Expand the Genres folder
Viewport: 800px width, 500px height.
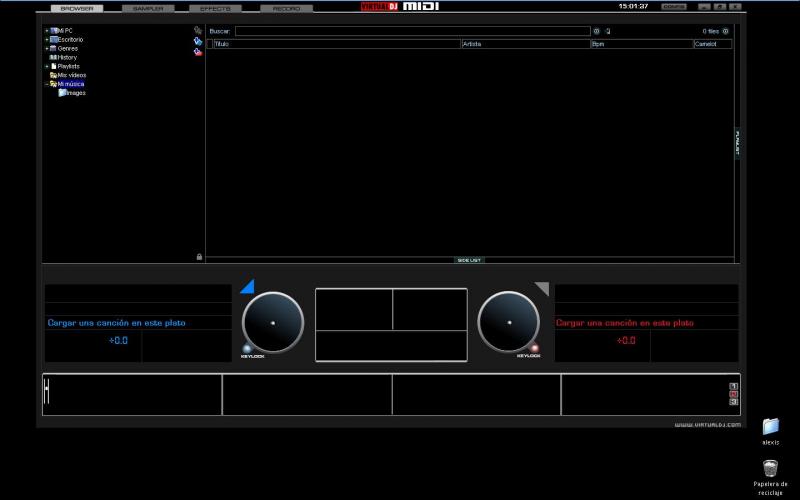(x=46, y=48)
